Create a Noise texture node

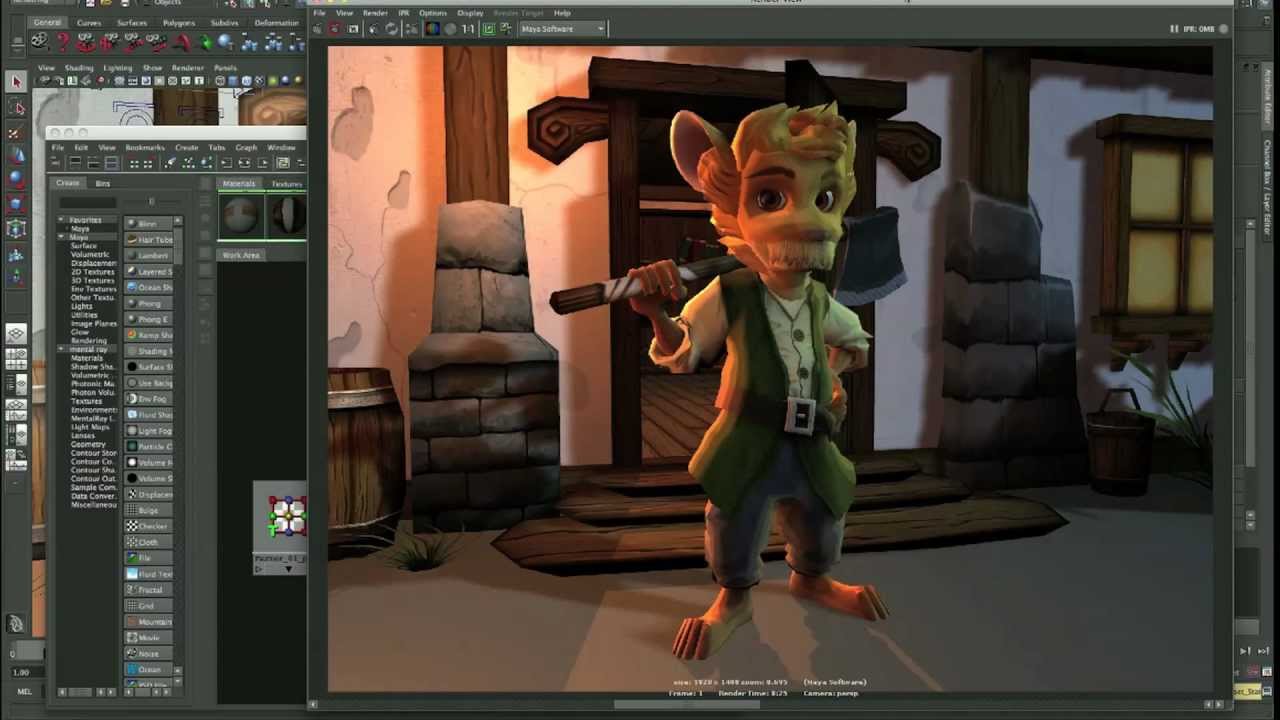pos(148,654)
